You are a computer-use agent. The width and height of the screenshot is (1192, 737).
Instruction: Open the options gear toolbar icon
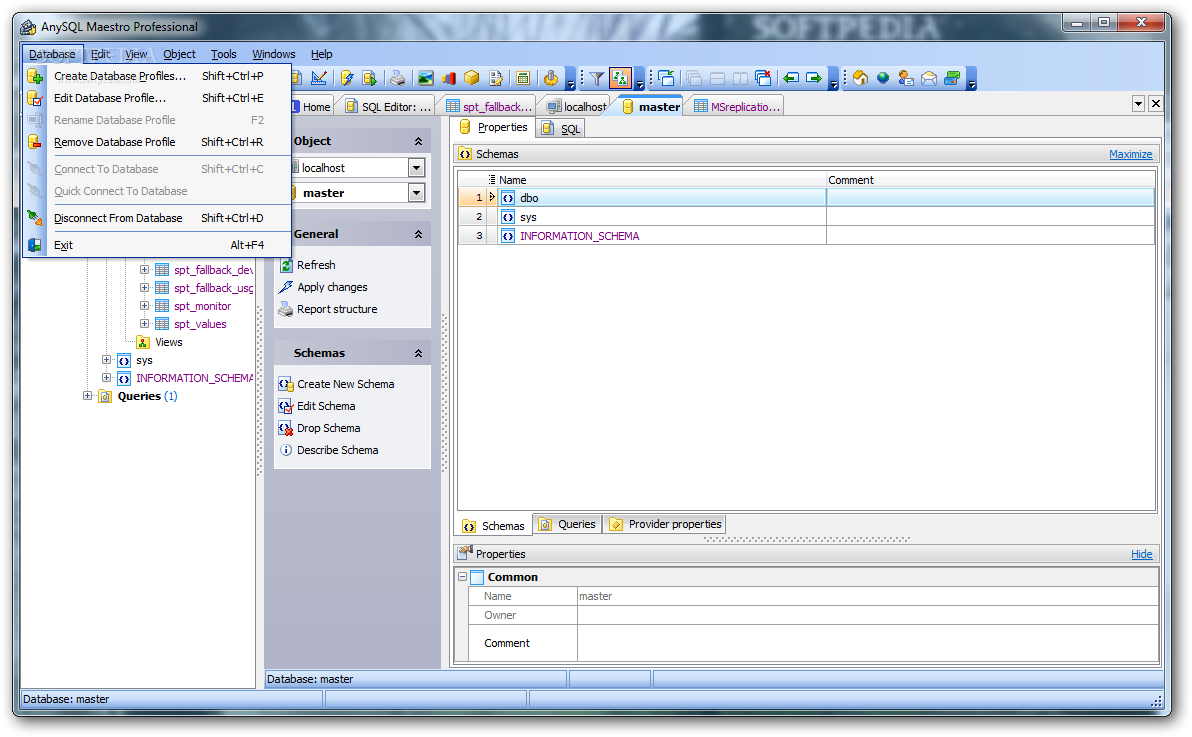(551, 78)
